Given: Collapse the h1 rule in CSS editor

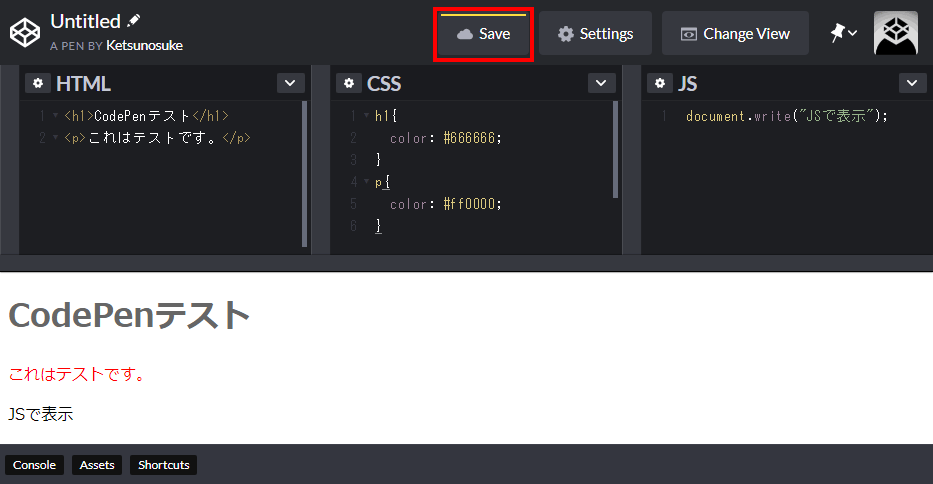Looking at the screenshot, I should (x=367, y=115).
